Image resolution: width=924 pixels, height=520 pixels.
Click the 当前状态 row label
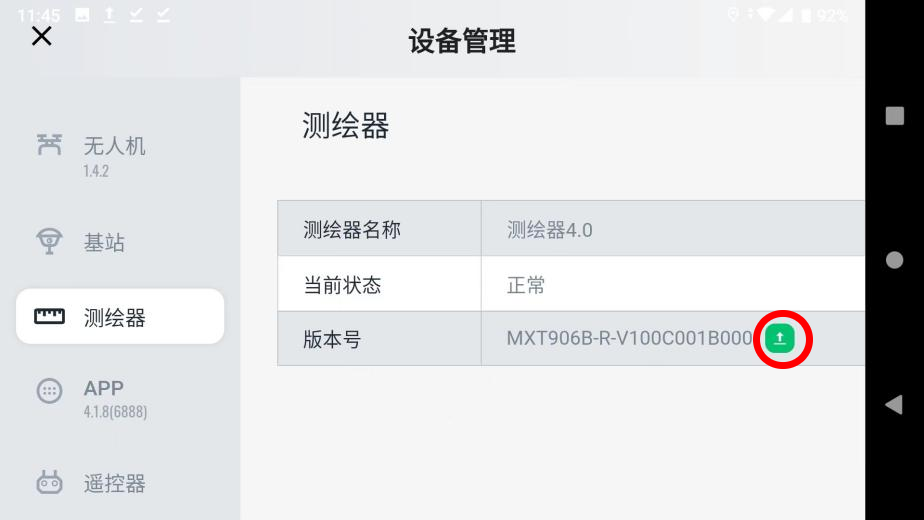(x=342, y=285)
